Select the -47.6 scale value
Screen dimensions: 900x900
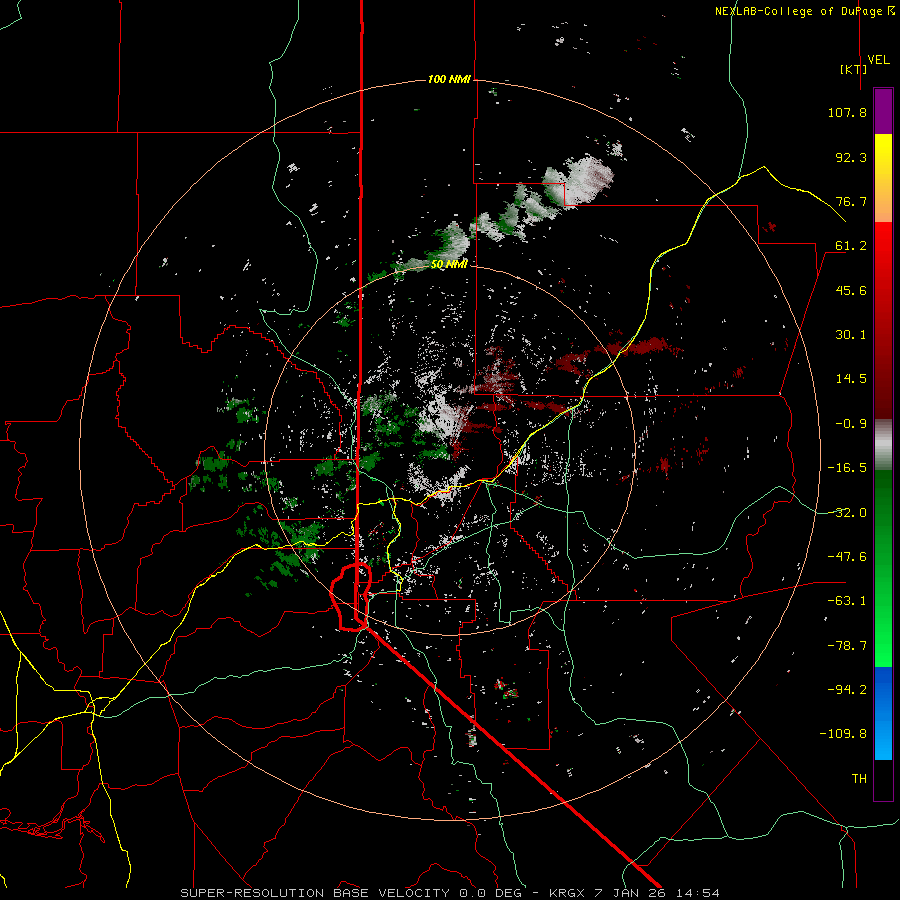point(847,557)
